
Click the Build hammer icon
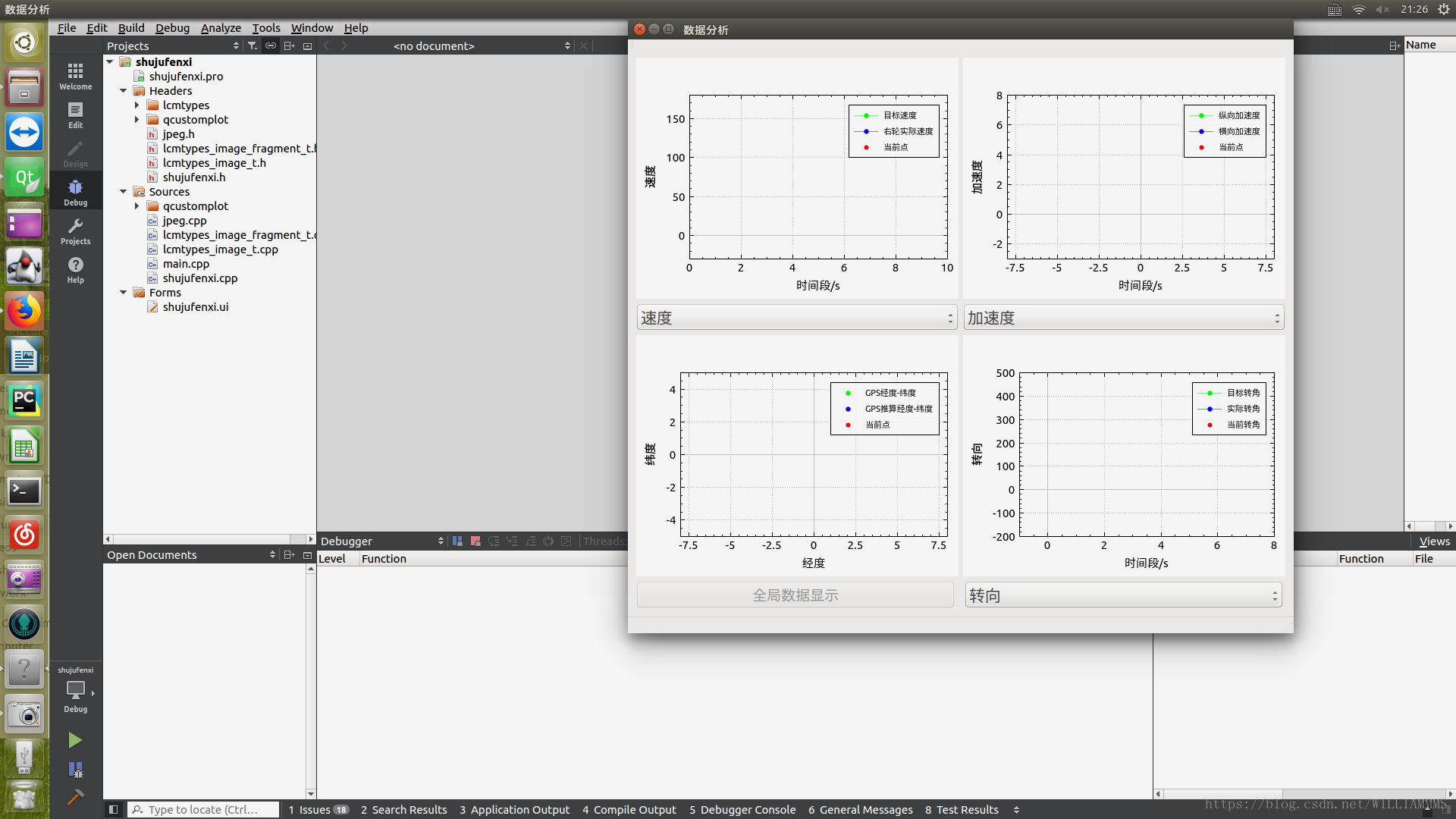click(x=75, y=797)
